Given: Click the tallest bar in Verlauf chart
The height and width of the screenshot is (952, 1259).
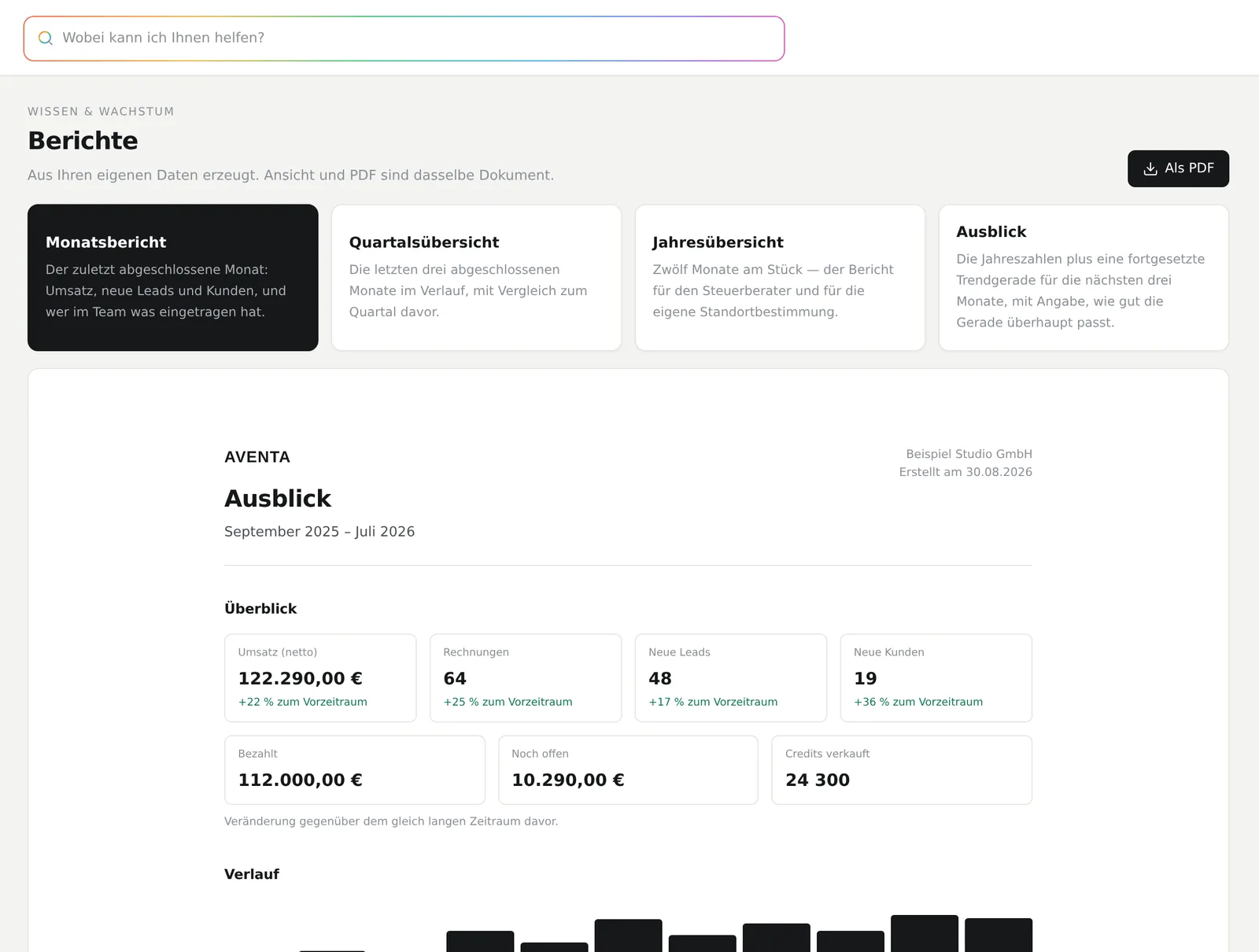Looking at the screenshot, I should 925,934.
